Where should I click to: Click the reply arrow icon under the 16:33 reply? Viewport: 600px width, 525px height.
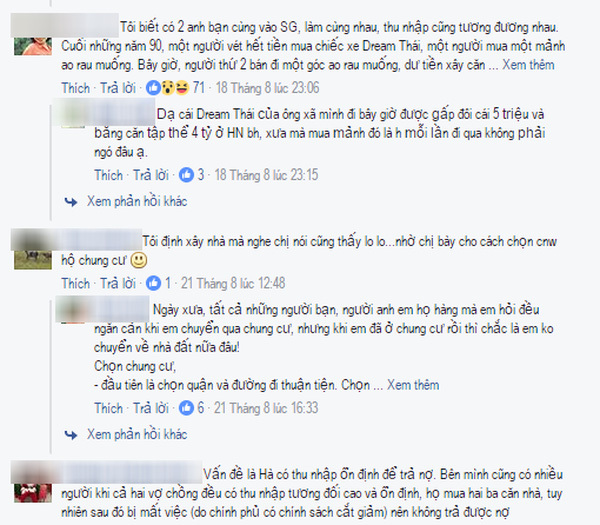click(x=71, y=434)
